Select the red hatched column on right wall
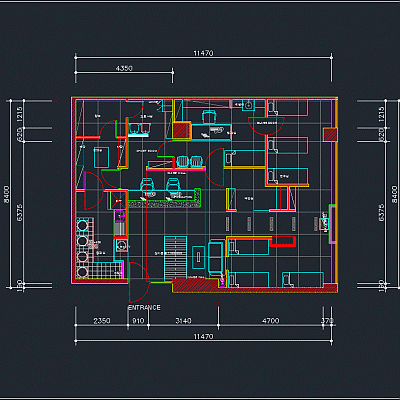Image resolution: width=400 pixels, height=400 pixels. coord(330,135)
